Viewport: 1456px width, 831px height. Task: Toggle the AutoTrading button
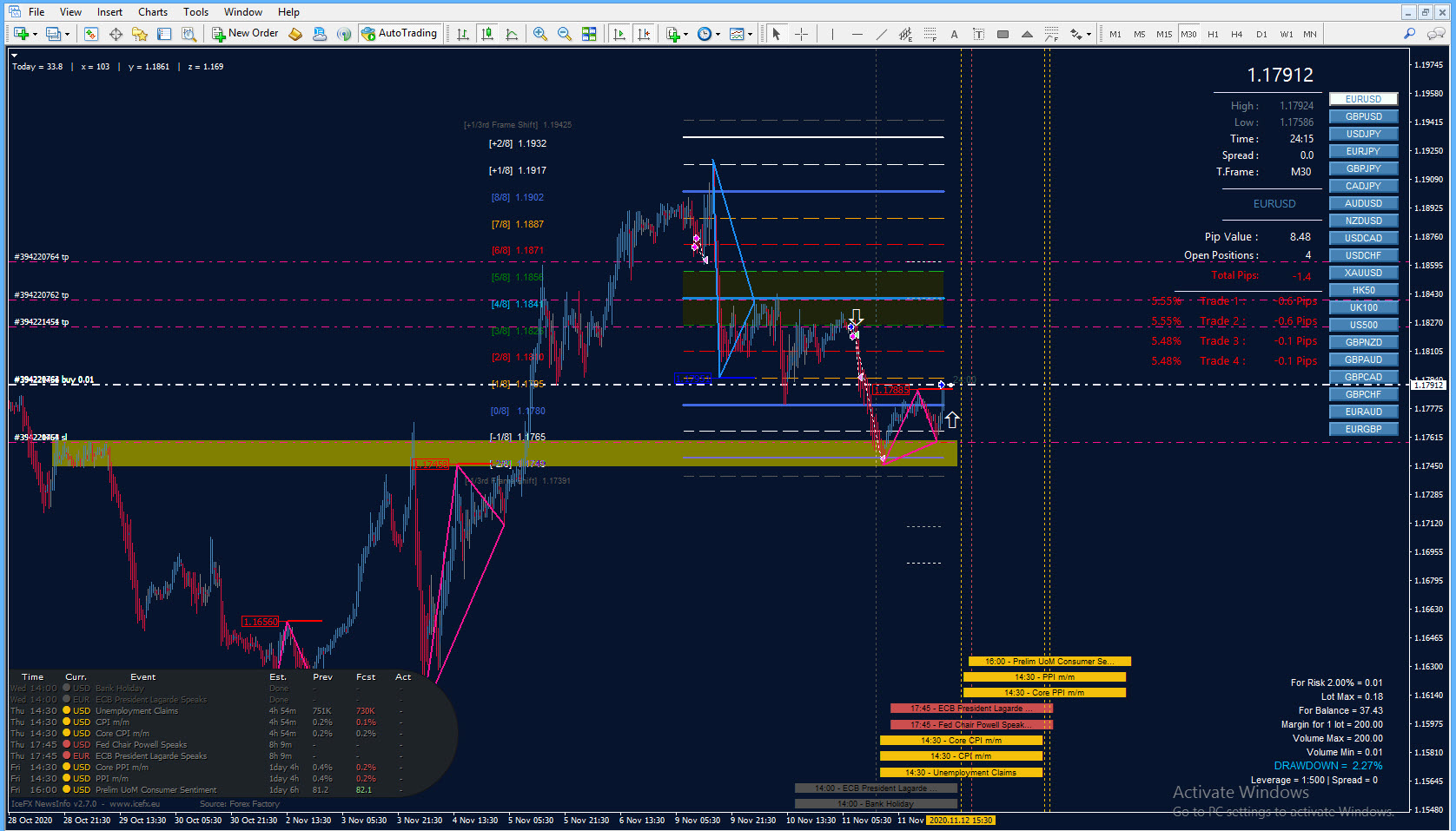(x=400, y=33)
